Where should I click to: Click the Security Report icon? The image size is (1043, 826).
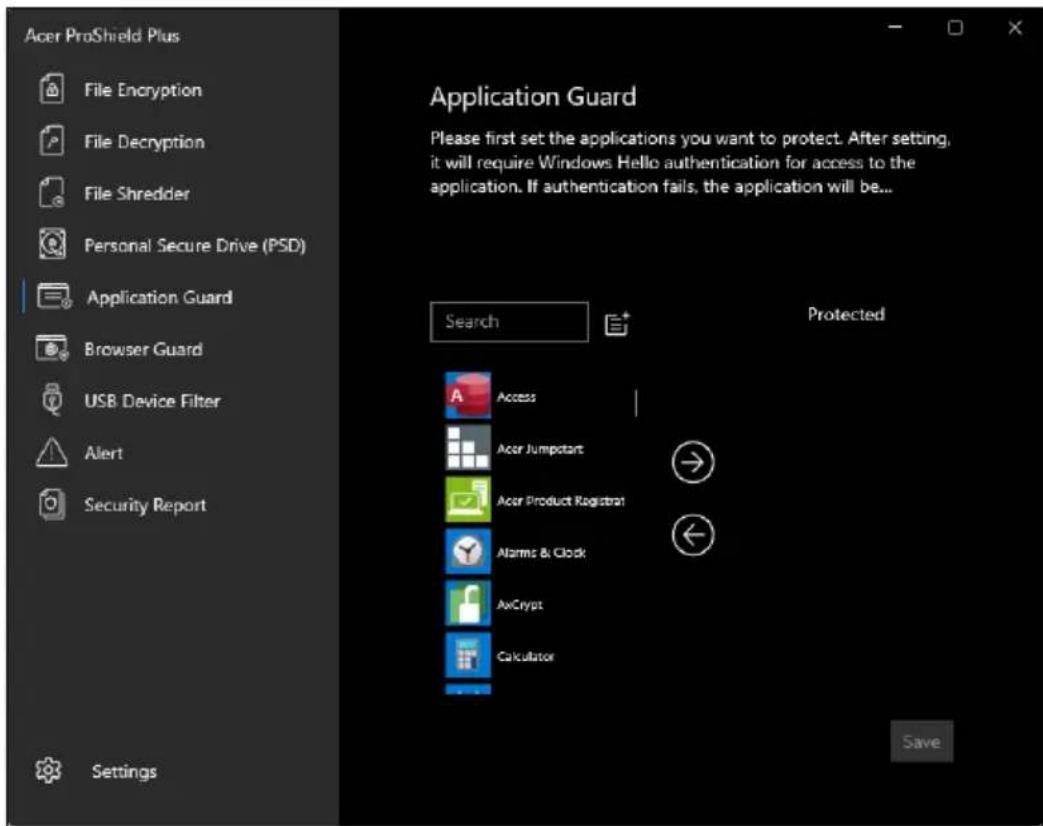(52, 504)
